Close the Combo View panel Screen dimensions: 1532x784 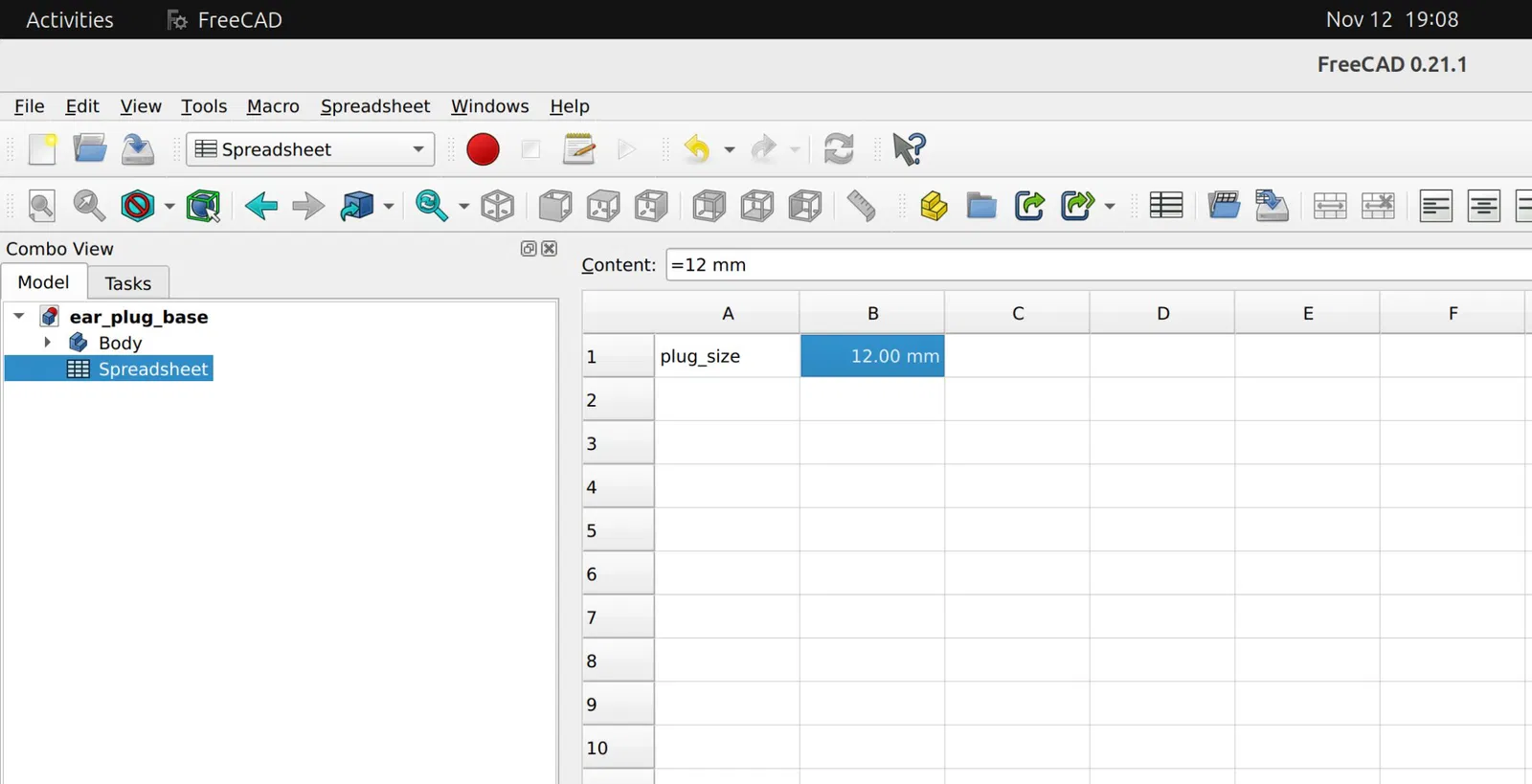(550, 249)
